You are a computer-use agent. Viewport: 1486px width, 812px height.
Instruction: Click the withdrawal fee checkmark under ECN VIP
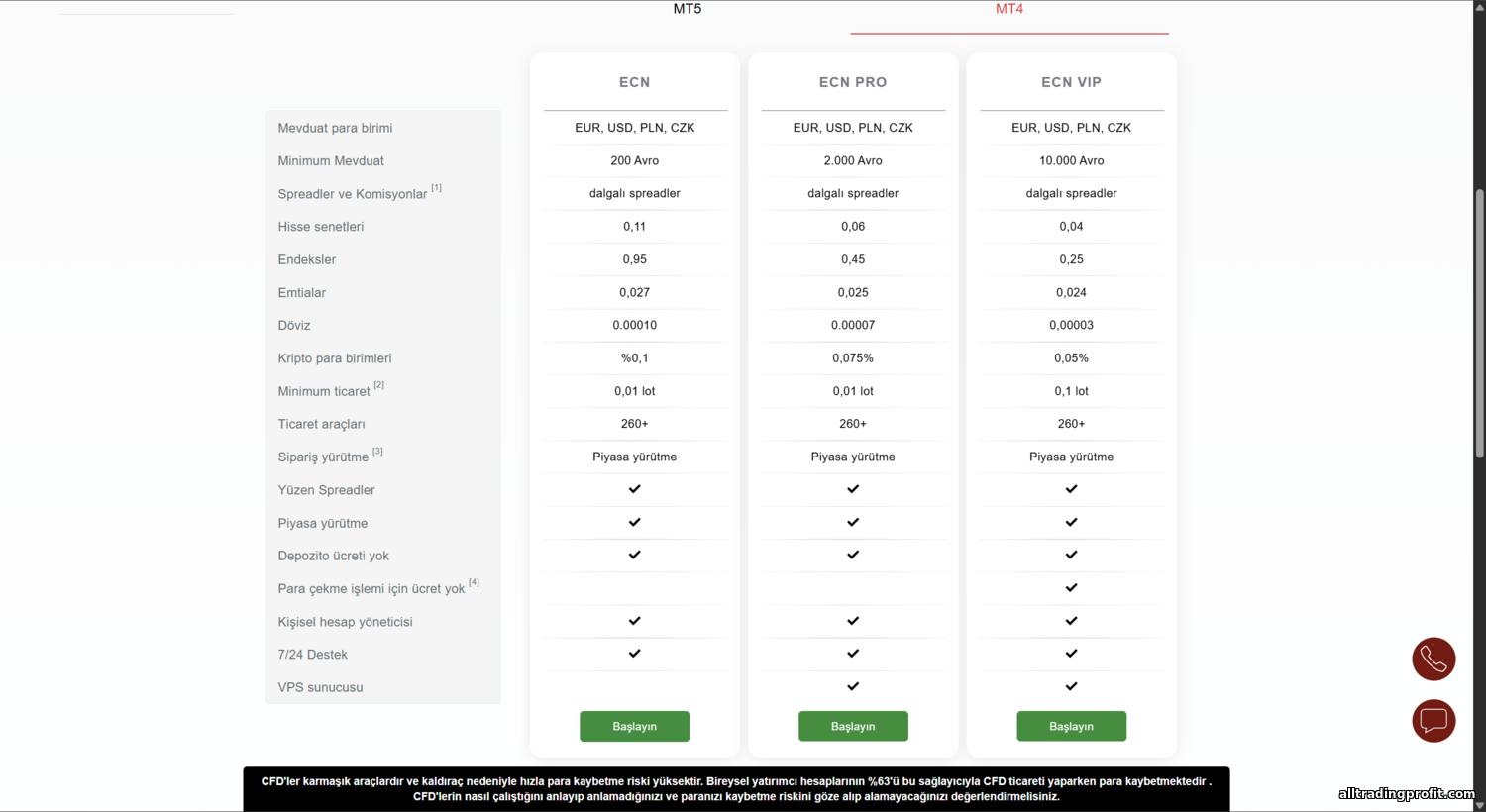1071,588
